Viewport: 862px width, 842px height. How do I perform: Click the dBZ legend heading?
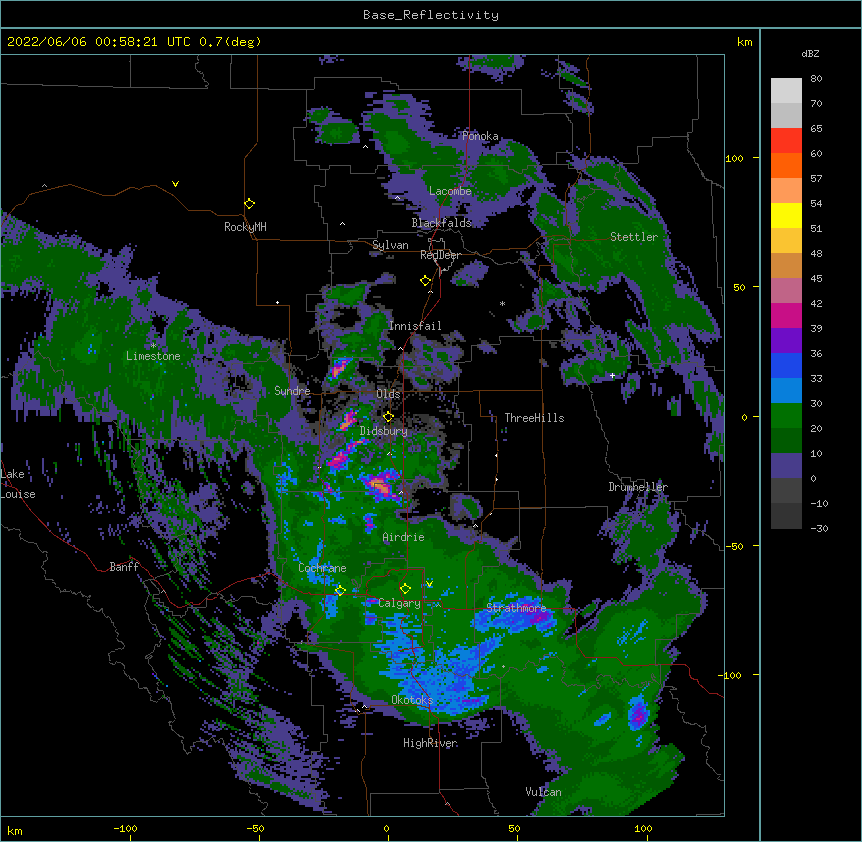tap(810, 54)
